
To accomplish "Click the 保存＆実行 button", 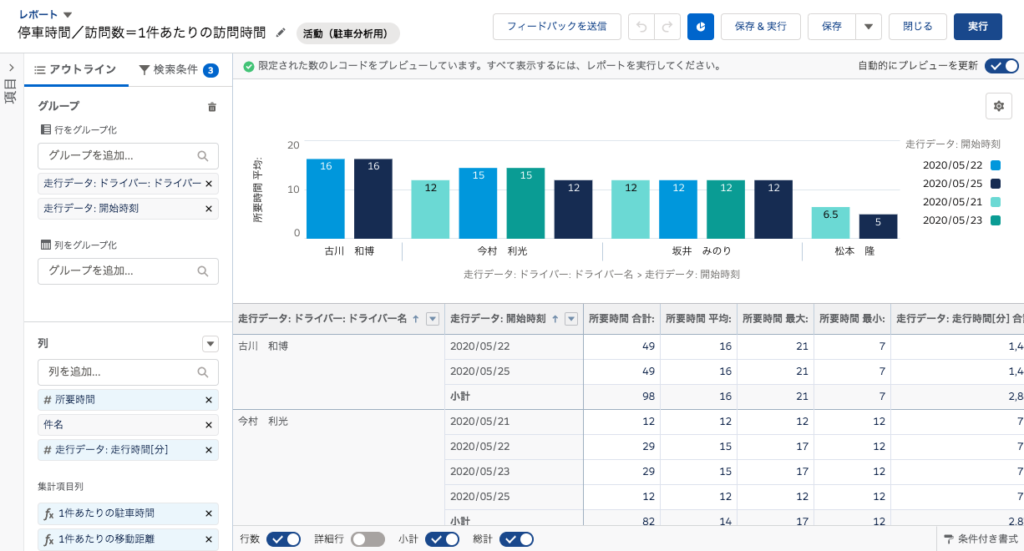I will coord(760,27).
